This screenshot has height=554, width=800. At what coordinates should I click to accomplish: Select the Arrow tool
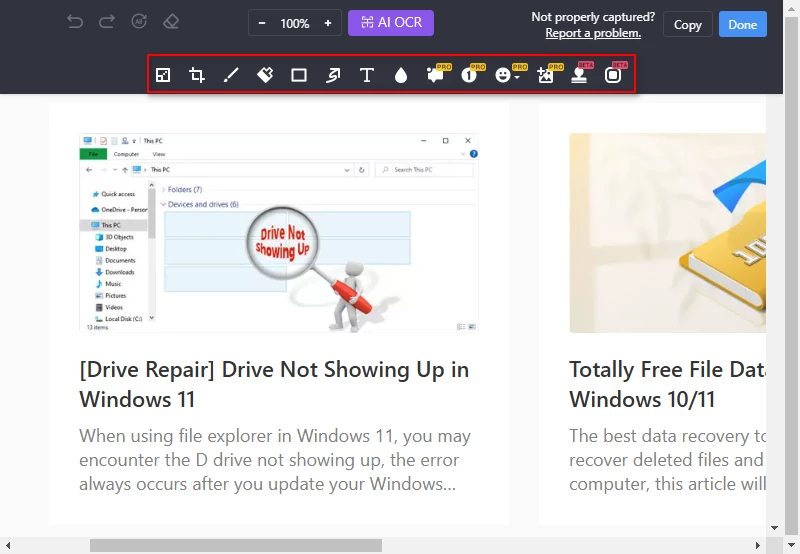pos(333,75)
